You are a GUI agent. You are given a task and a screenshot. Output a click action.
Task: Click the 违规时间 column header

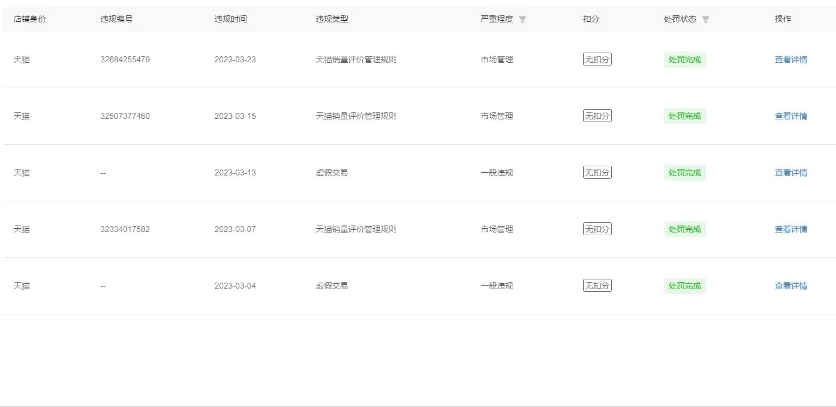(x=230, y=19)
